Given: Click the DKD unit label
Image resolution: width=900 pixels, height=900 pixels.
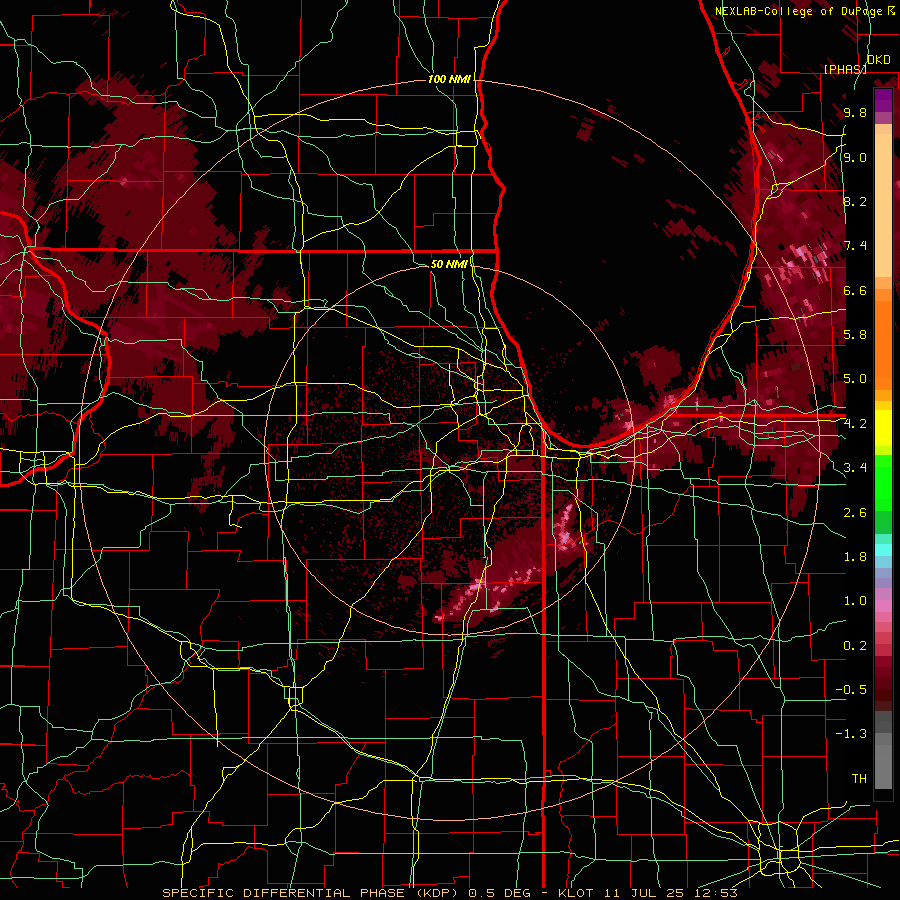Looking at the screenshot, I should (x=879, y=60).
